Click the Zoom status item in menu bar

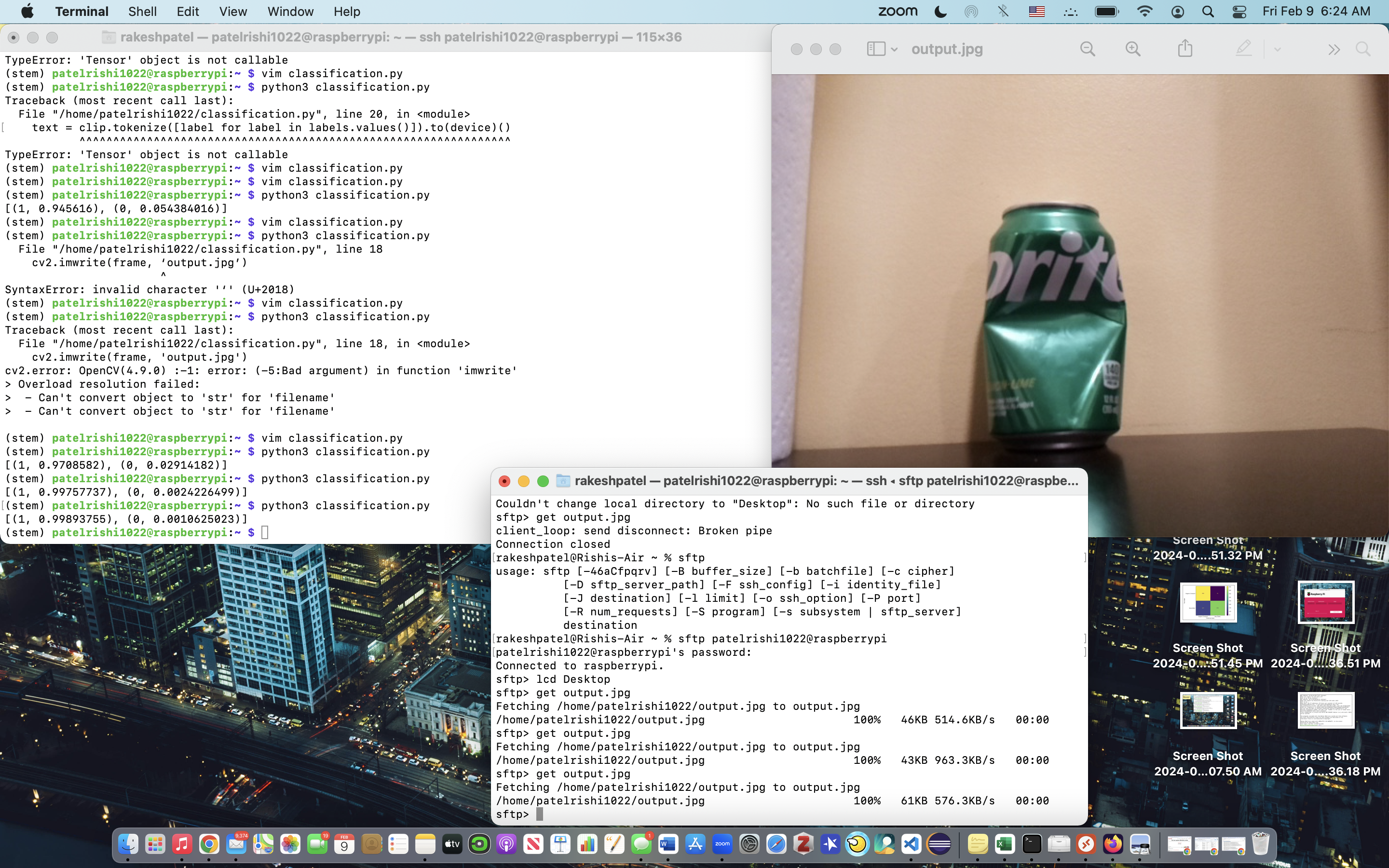pyautogui.click(x=898, y=12)
